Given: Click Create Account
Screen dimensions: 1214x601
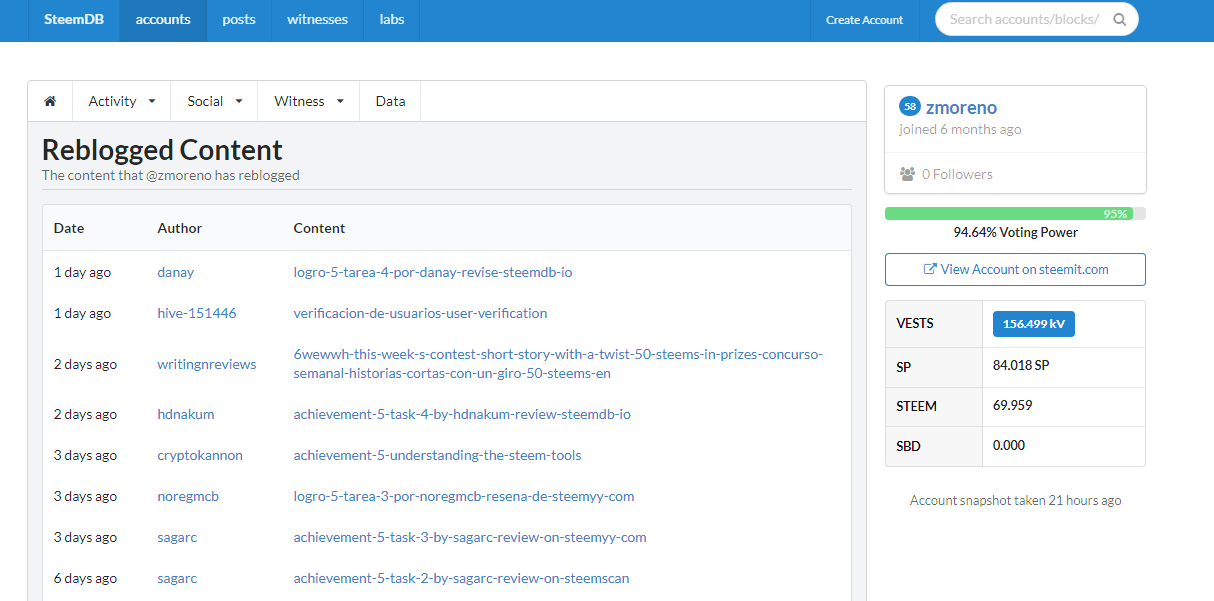Looking at the screenshot, I should [x=864, y=20].
